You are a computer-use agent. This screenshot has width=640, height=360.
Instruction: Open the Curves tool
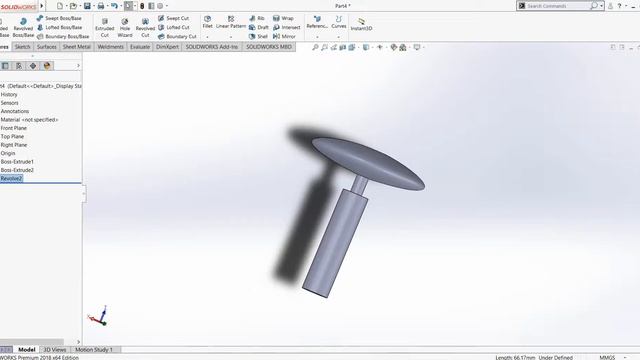(x=339, y=22)
